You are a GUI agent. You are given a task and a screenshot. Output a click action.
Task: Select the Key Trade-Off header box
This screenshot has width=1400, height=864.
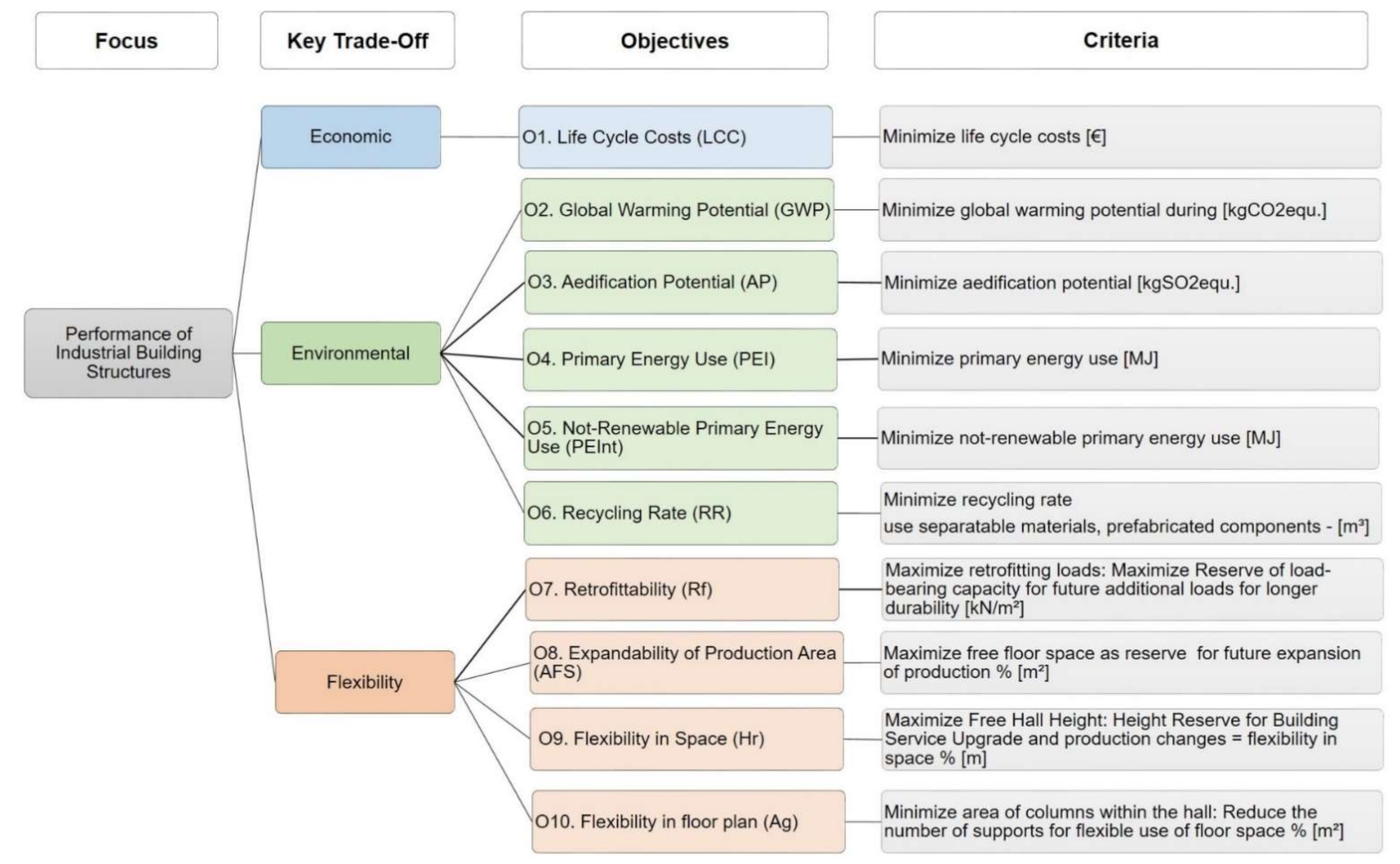[x=357, y=40]
